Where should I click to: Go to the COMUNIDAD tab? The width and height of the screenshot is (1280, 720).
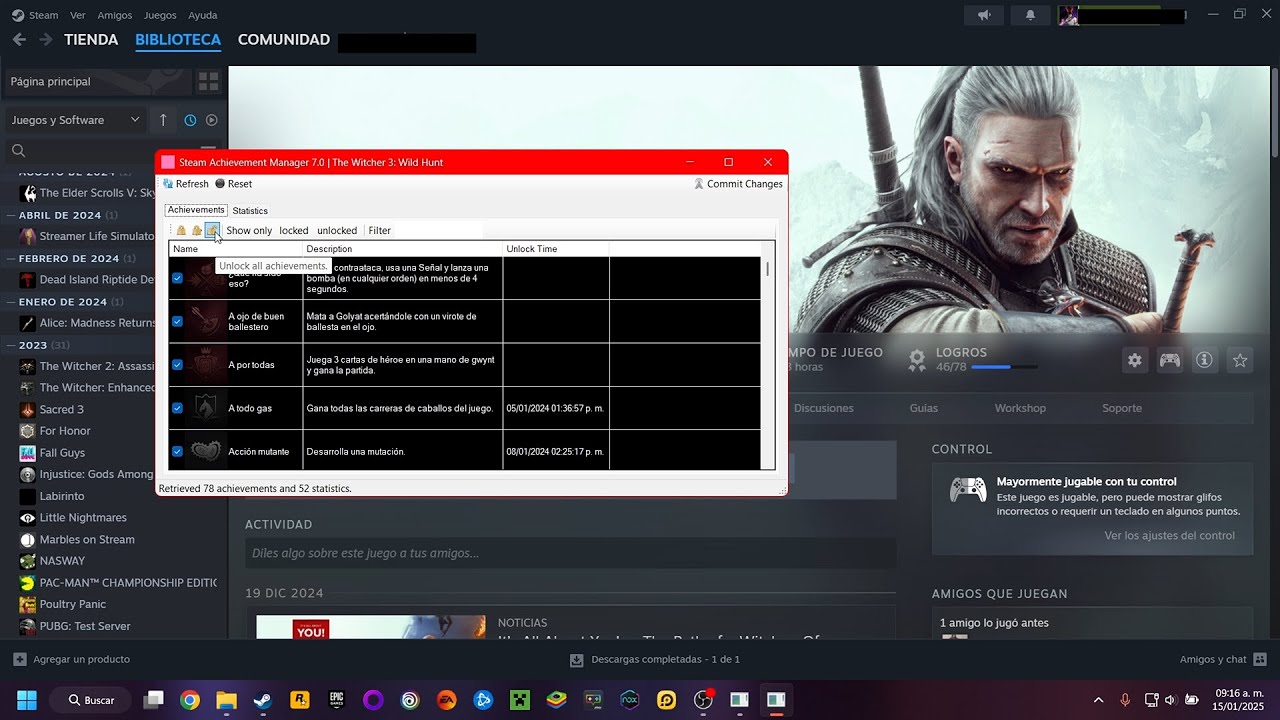point(284,40)
